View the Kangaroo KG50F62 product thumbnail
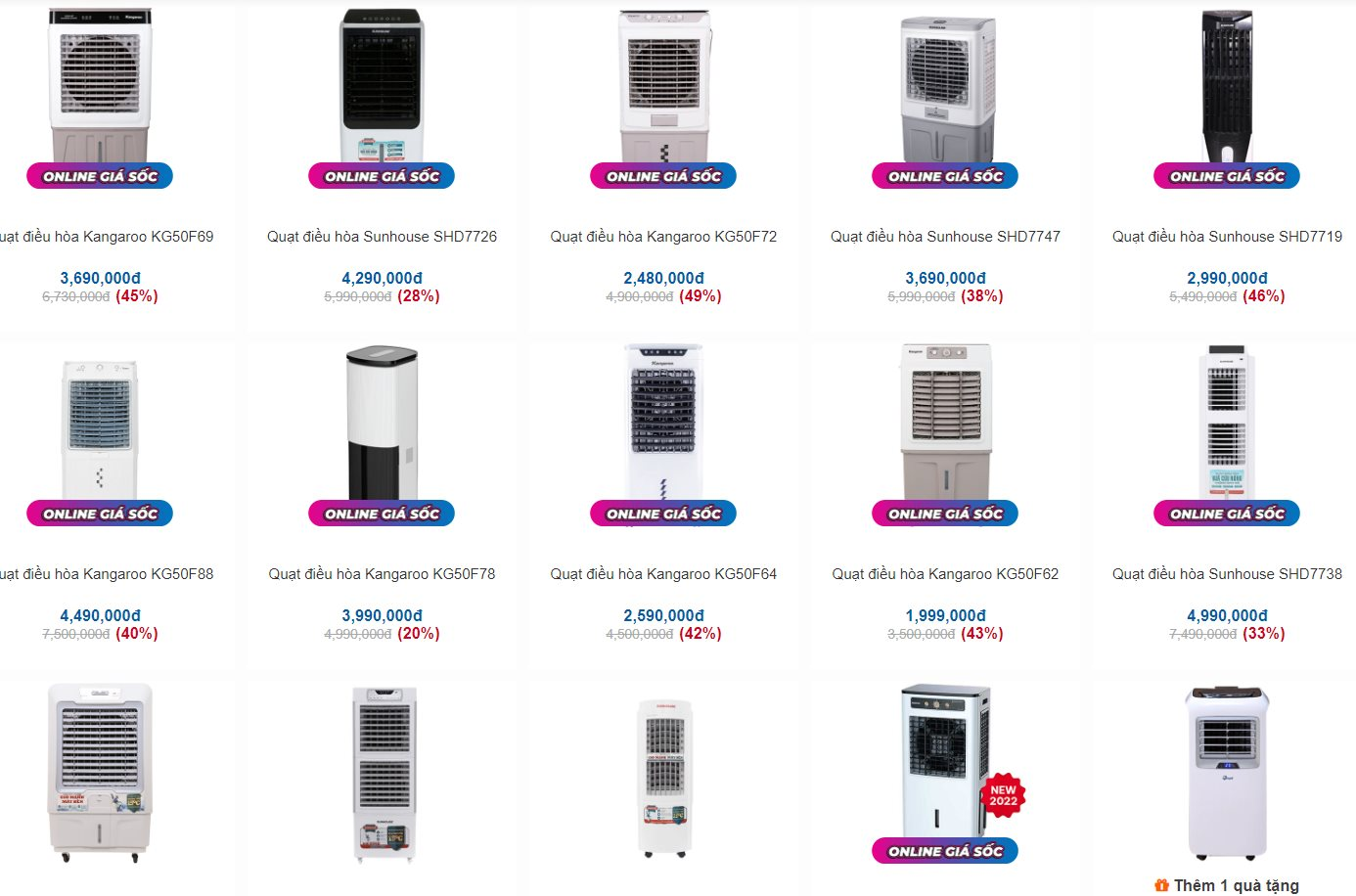The image size is (1356, 896). pyautogui.click(x=945, y=424)
